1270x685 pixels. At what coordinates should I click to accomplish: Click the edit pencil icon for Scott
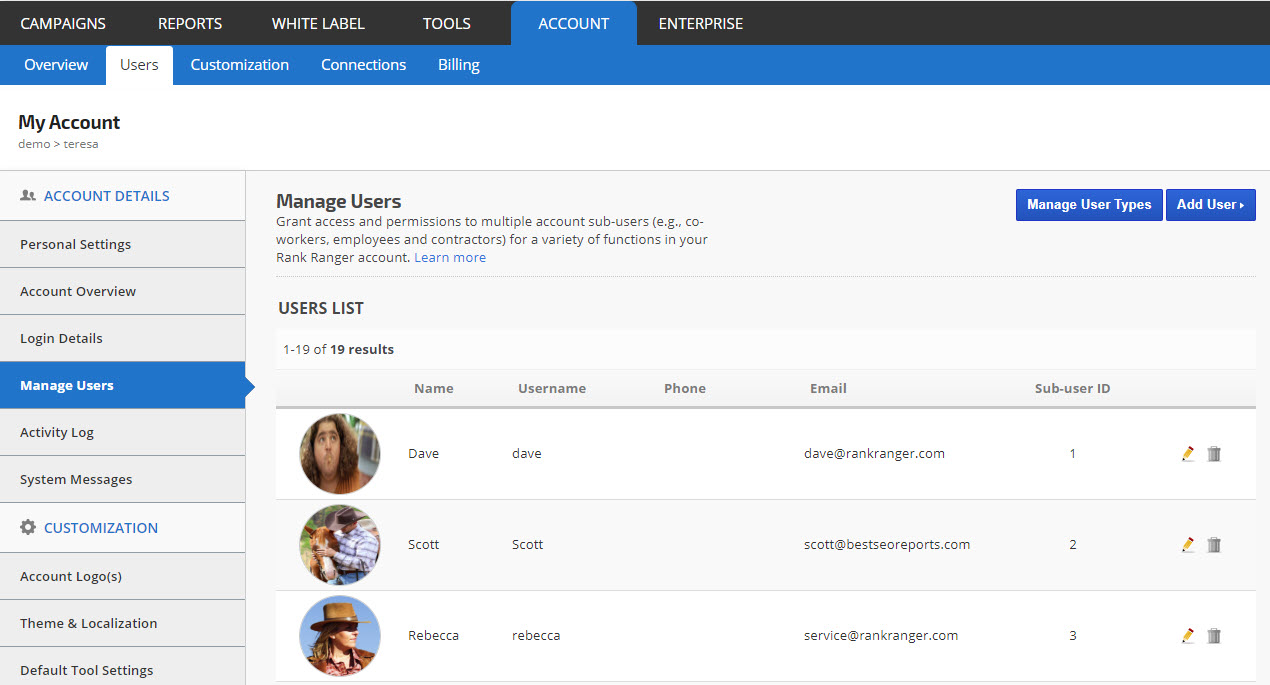pyautogui.click(x=1188, y=545)
